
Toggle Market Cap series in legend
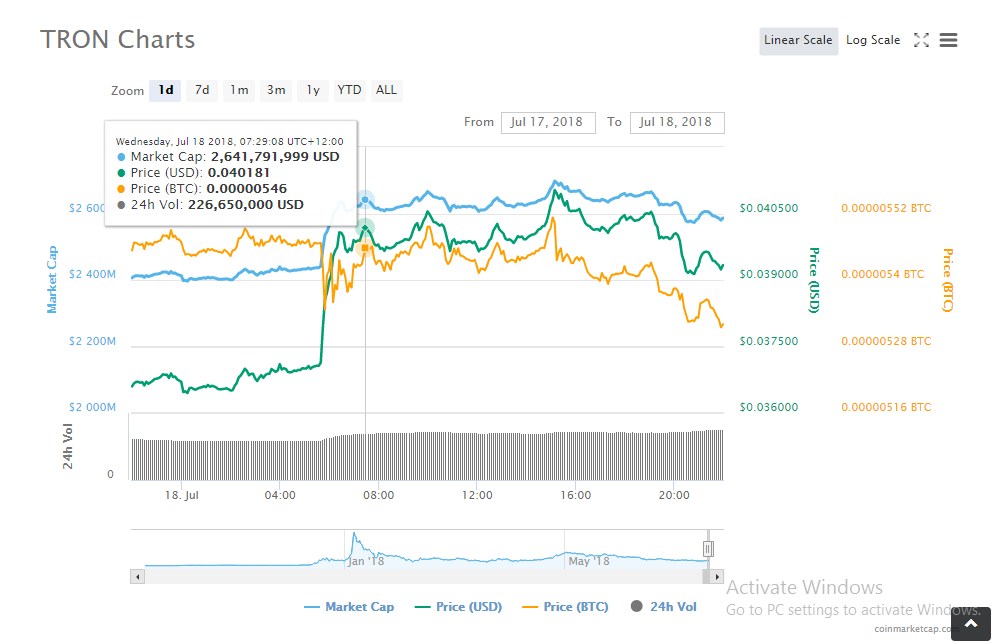[x=349, y=607]
